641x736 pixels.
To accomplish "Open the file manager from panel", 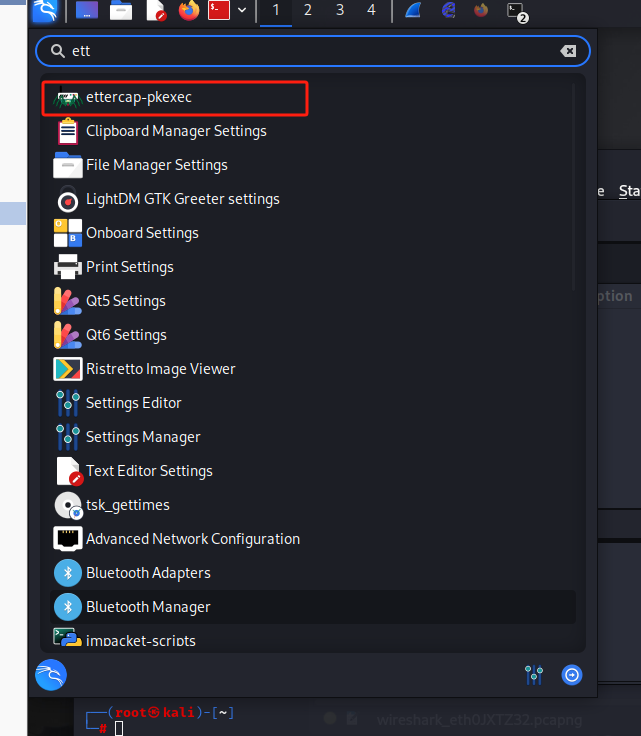I will pos(121,10).
